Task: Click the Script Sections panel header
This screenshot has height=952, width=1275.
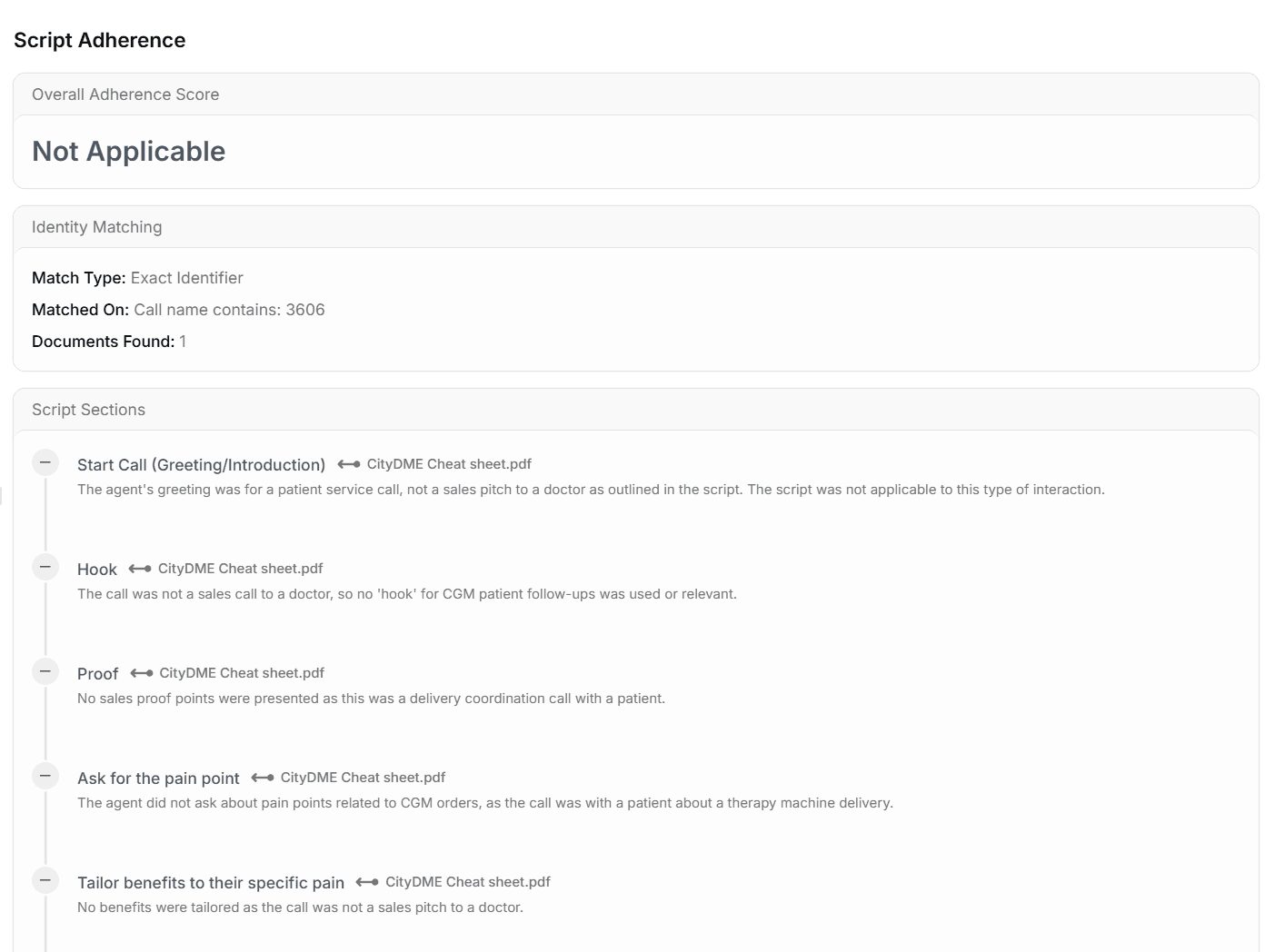Action: tap(88, 410)
